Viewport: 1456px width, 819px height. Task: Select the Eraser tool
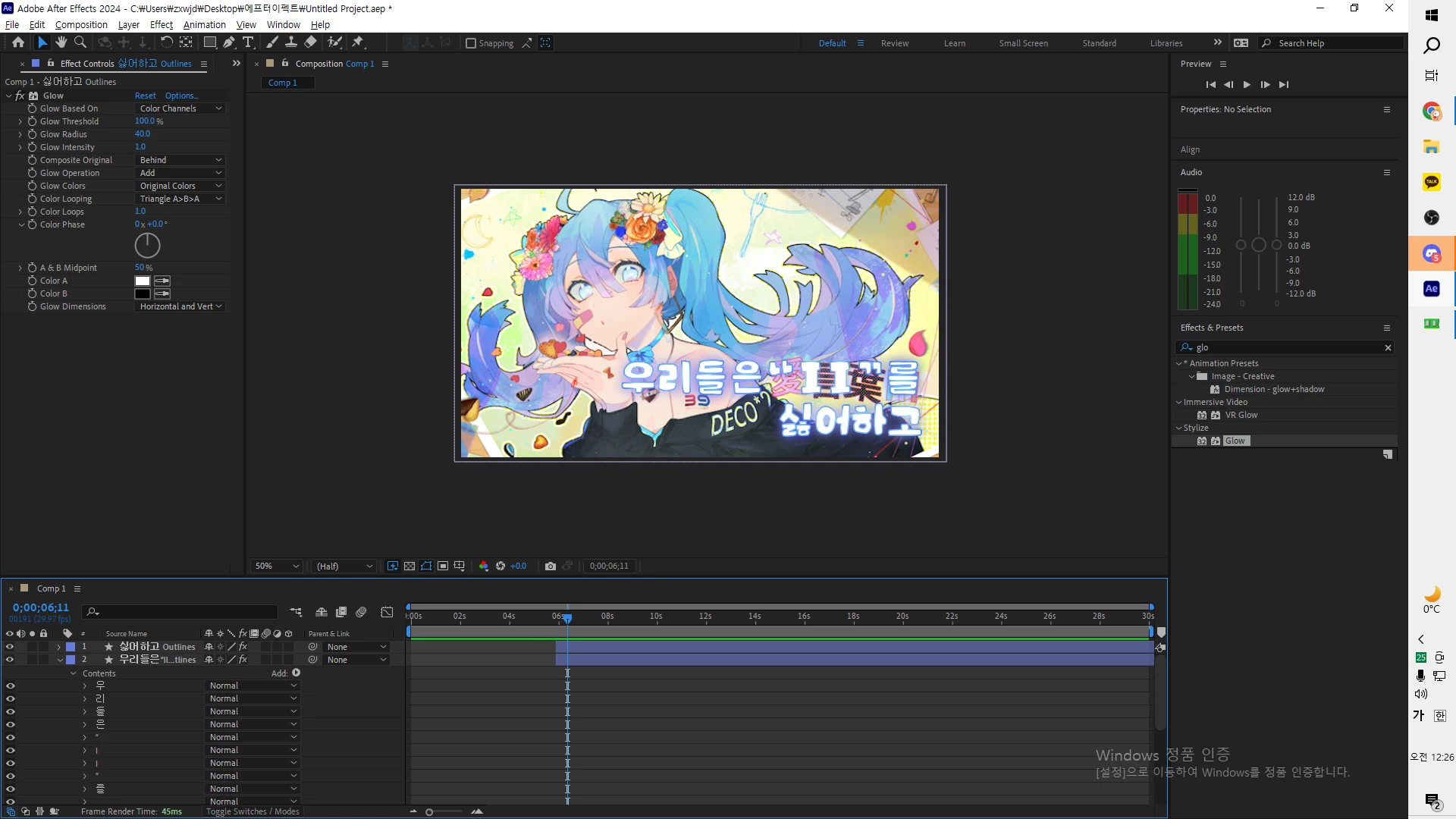(311, 42)
